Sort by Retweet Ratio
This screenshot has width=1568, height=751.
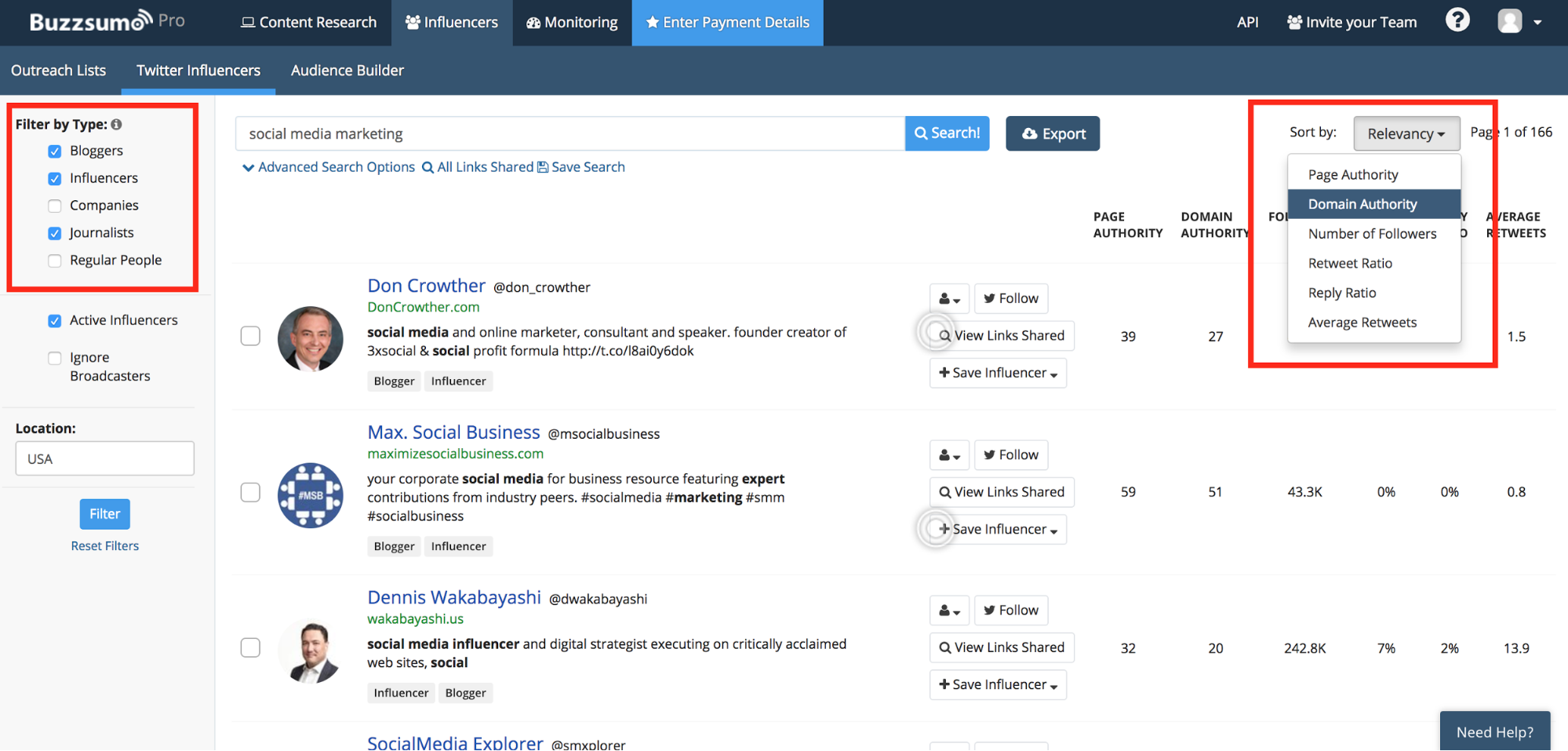coord(1373,264)
